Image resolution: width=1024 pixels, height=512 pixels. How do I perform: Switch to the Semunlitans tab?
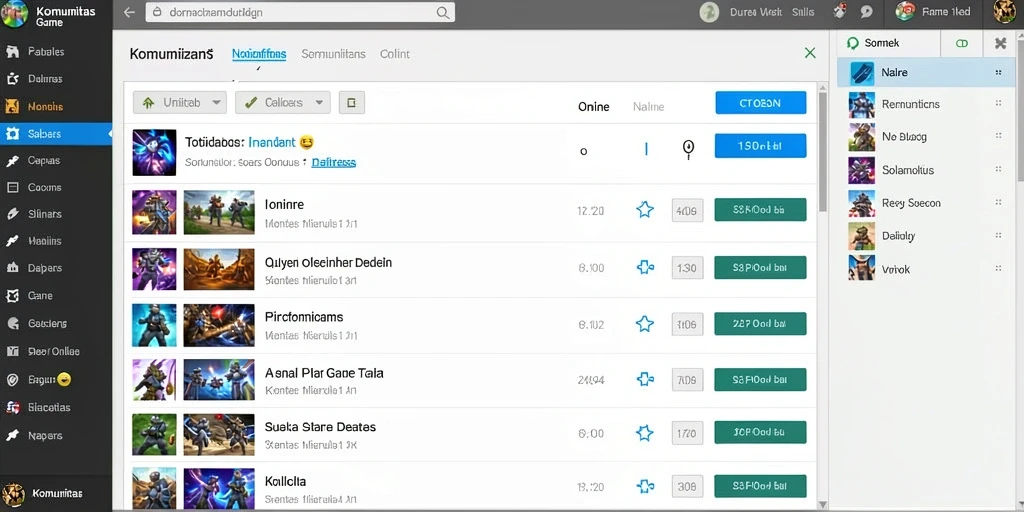pos(333,54)
